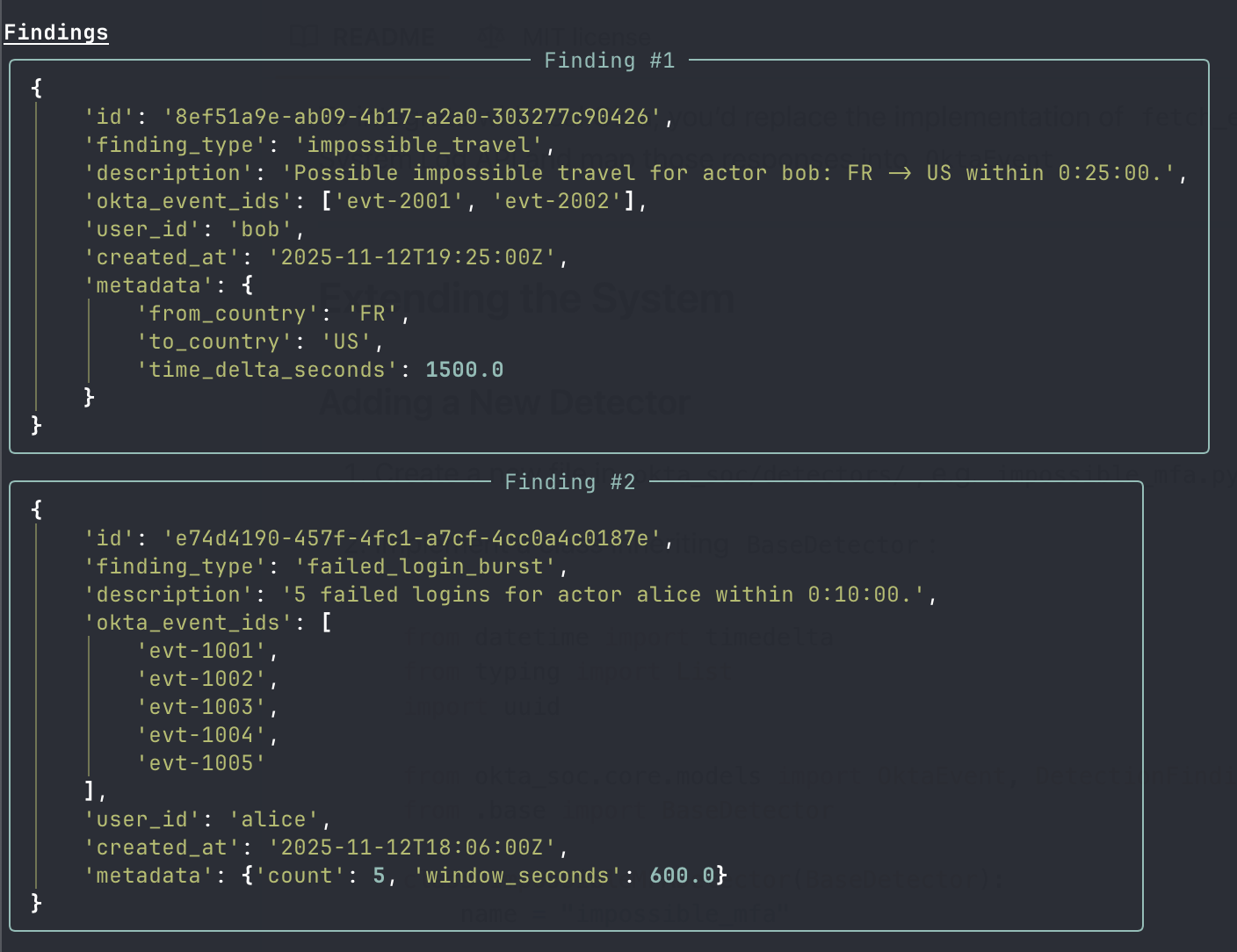Click the underlined Findings heading

[56, 32]
